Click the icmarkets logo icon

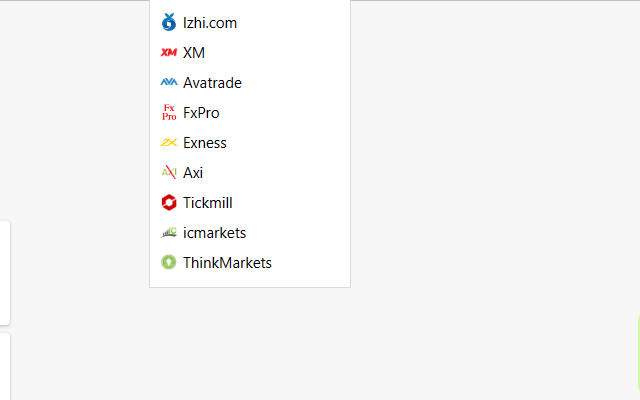(168, 233)
